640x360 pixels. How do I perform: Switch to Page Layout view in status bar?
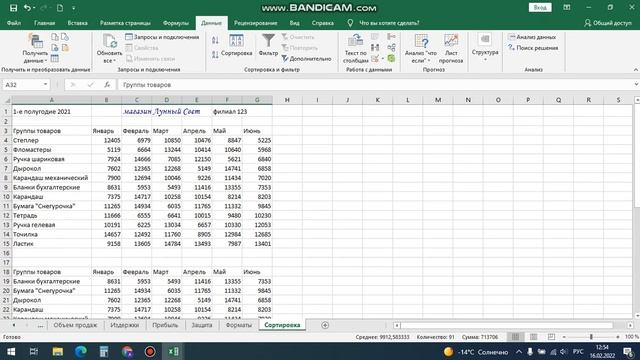click(533, 337)
